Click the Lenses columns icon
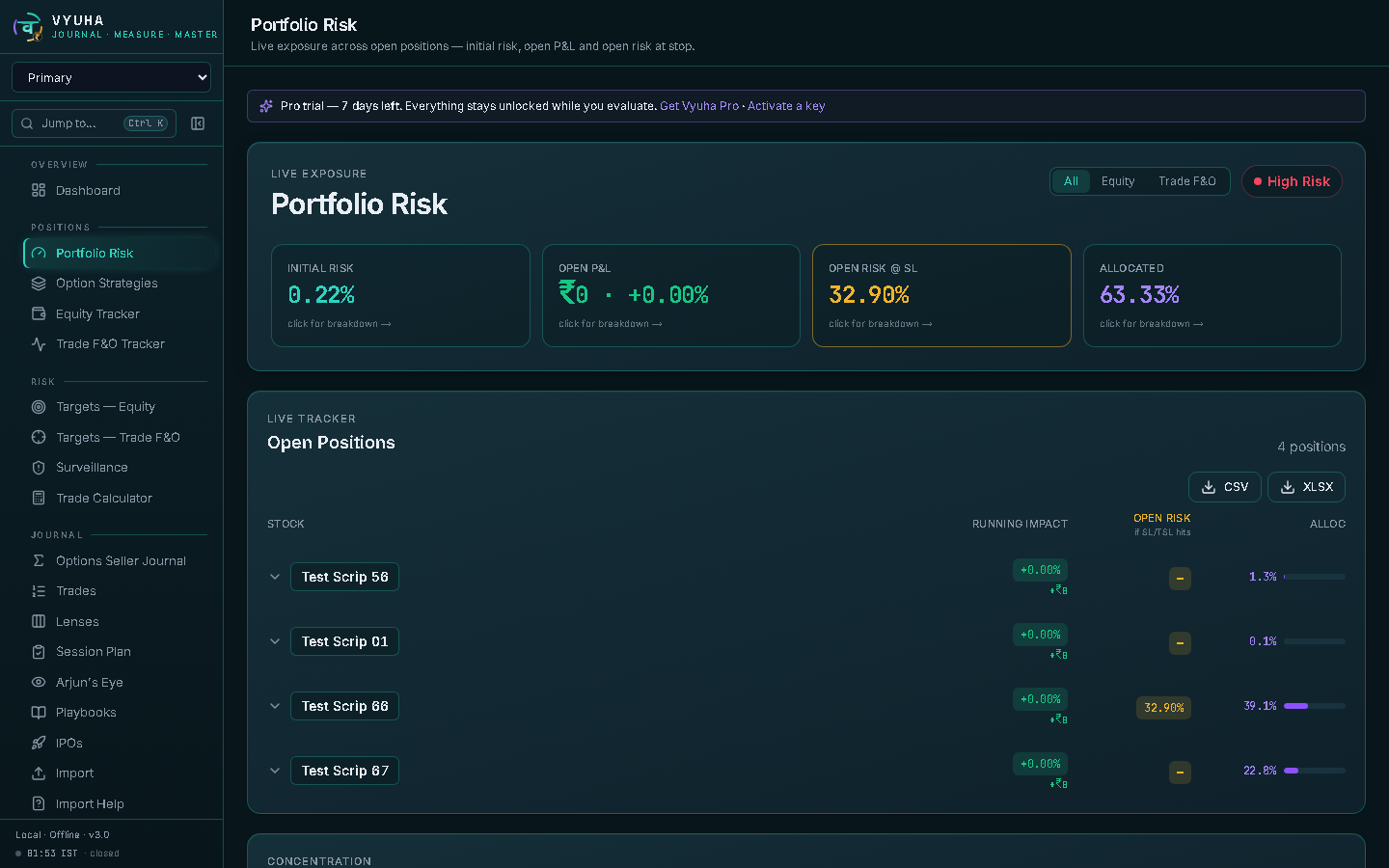The image size is (1389, 868). pos(39,621)
